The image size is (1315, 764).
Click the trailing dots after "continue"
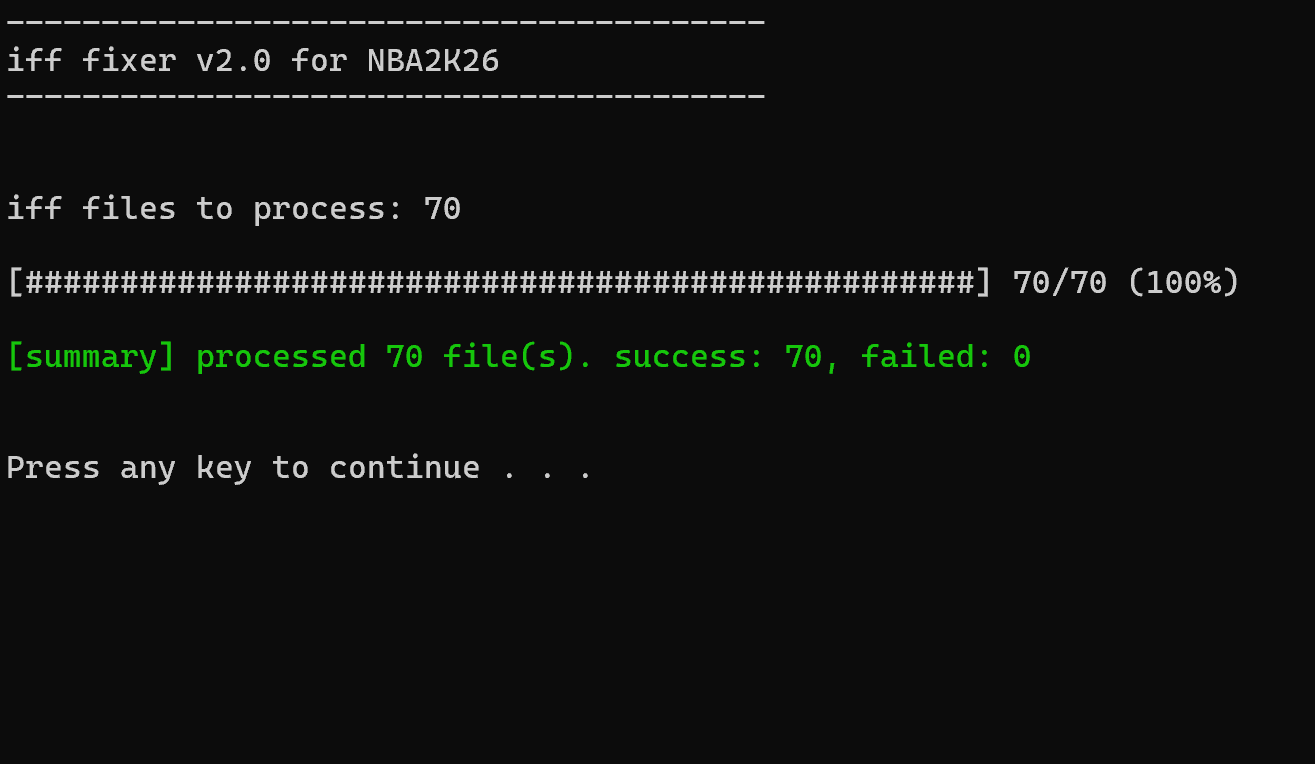point(547,470)
